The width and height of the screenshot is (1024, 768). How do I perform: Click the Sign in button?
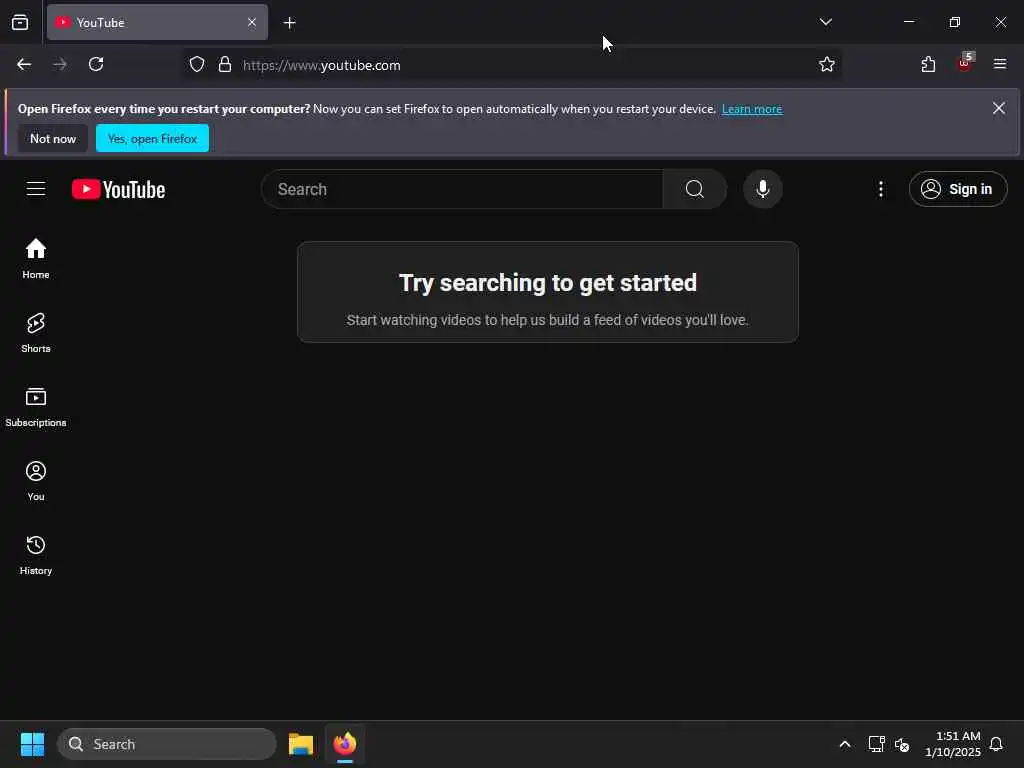click(x=957, y=189)
